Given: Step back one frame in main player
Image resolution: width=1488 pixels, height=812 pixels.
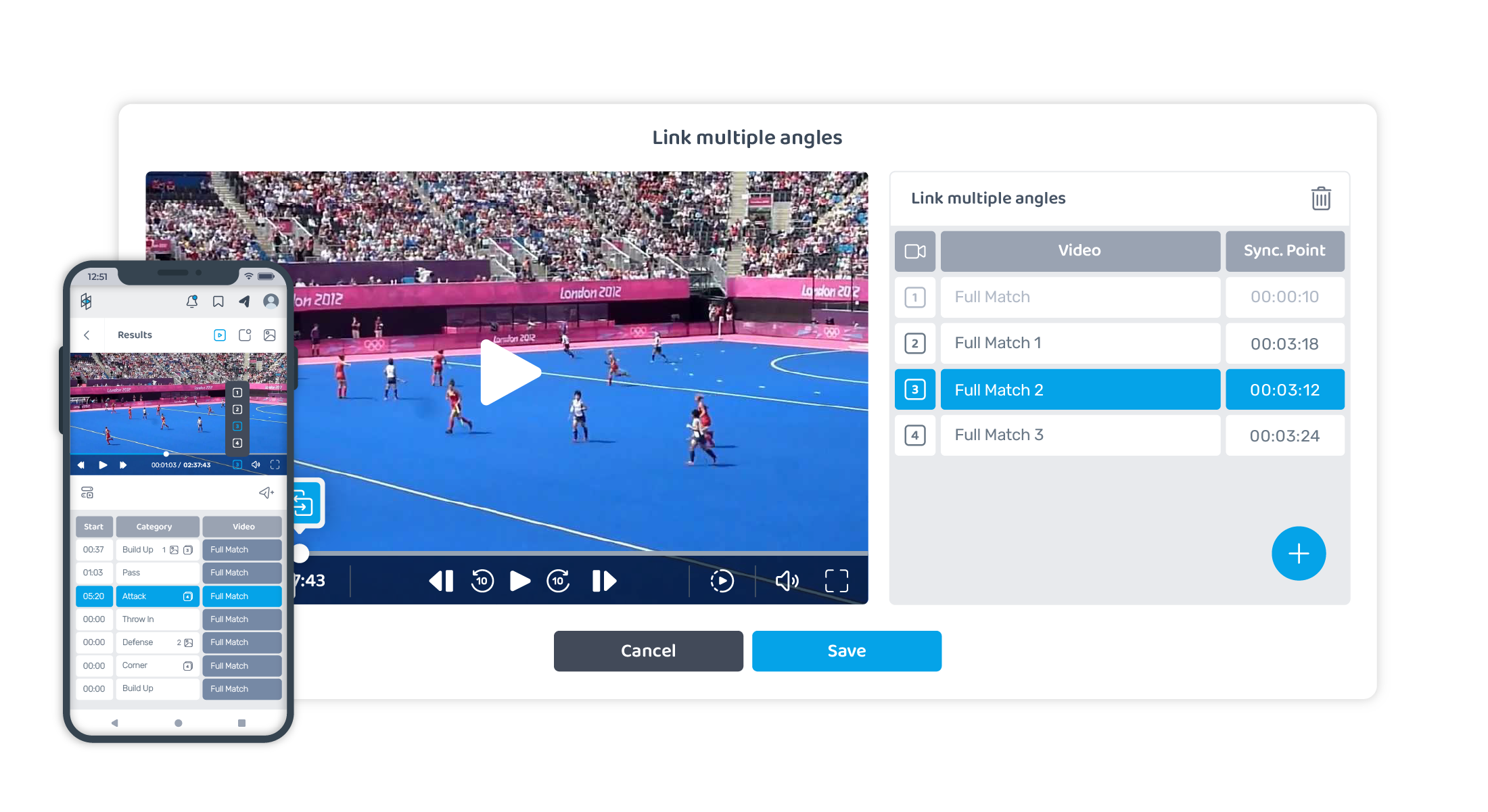Looking at the screenshot, I should 441,581.
